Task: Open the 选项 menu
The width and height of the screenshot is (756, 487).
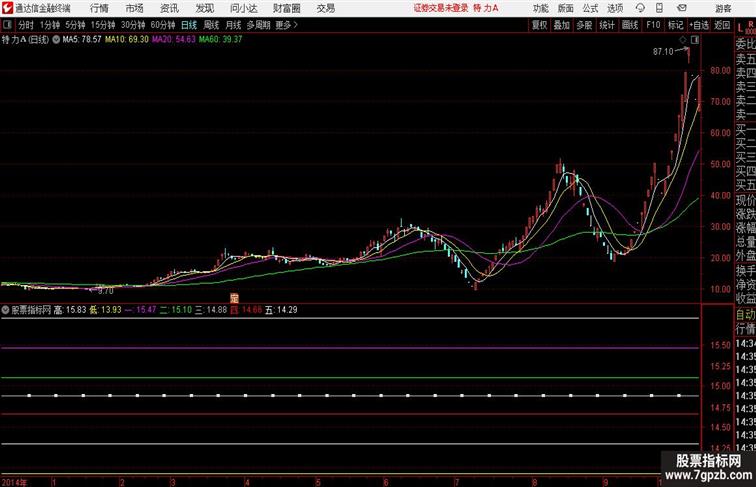Action: [615, 8]
